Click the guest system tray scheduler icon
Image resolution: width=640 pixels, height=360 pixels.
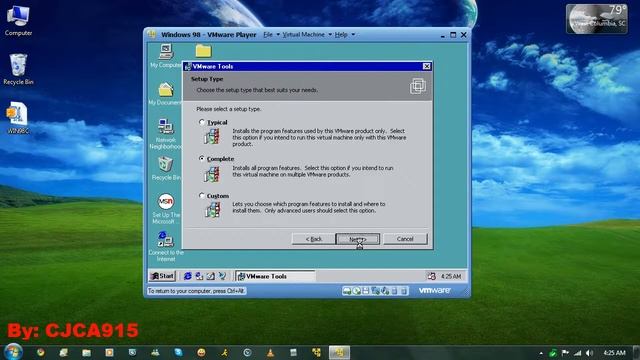click(431, 276)
